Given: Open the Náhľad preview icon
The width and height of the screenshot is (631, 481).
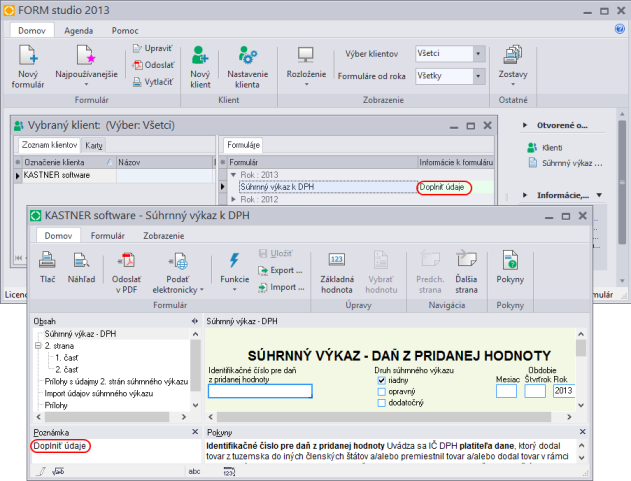Looking at the screenshot, I should click(x=81, y=260).
